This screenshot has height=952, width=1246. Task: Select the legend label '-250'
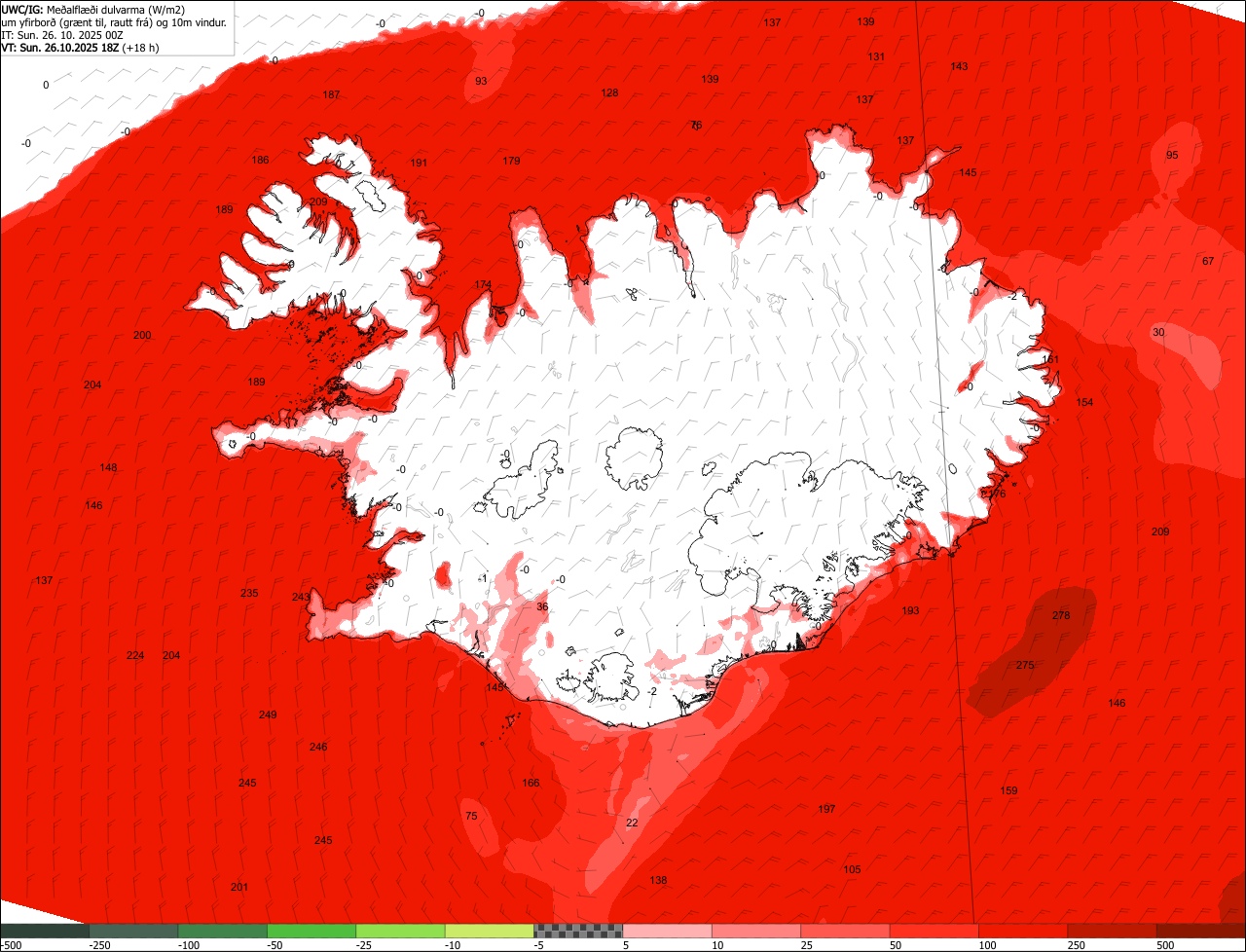click(99, 945)
